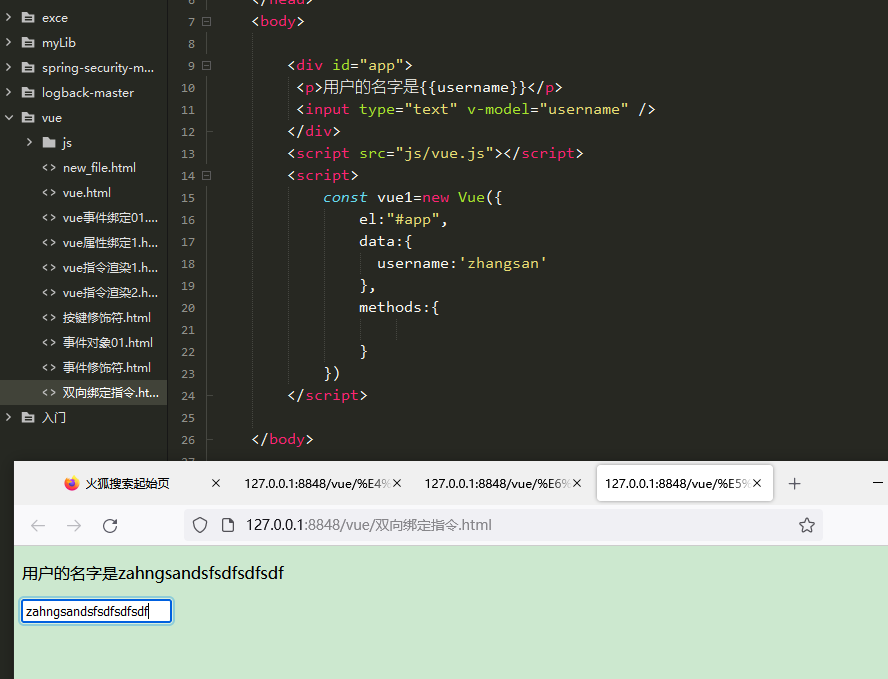Expand the logback-master folder
This screenshot has width=888, height=679.
point(8,92)
